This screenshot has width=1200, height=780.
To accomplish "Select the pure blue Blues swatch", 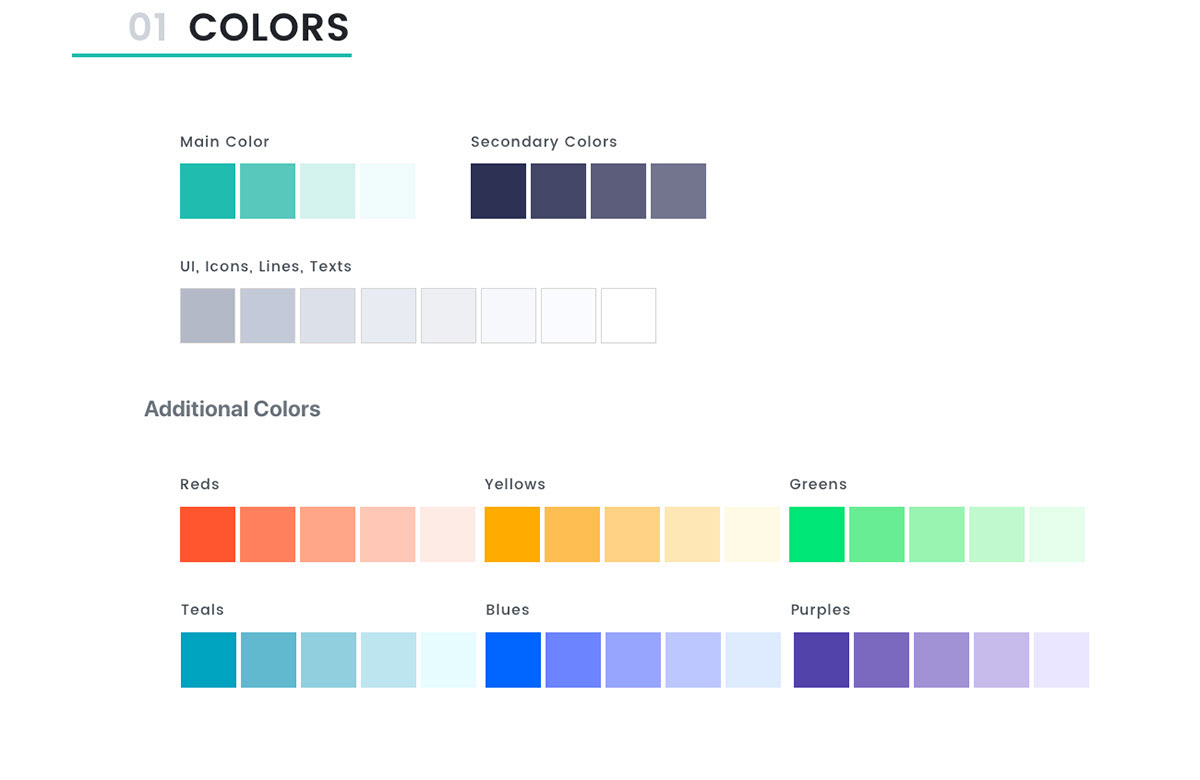I will 513,660.
